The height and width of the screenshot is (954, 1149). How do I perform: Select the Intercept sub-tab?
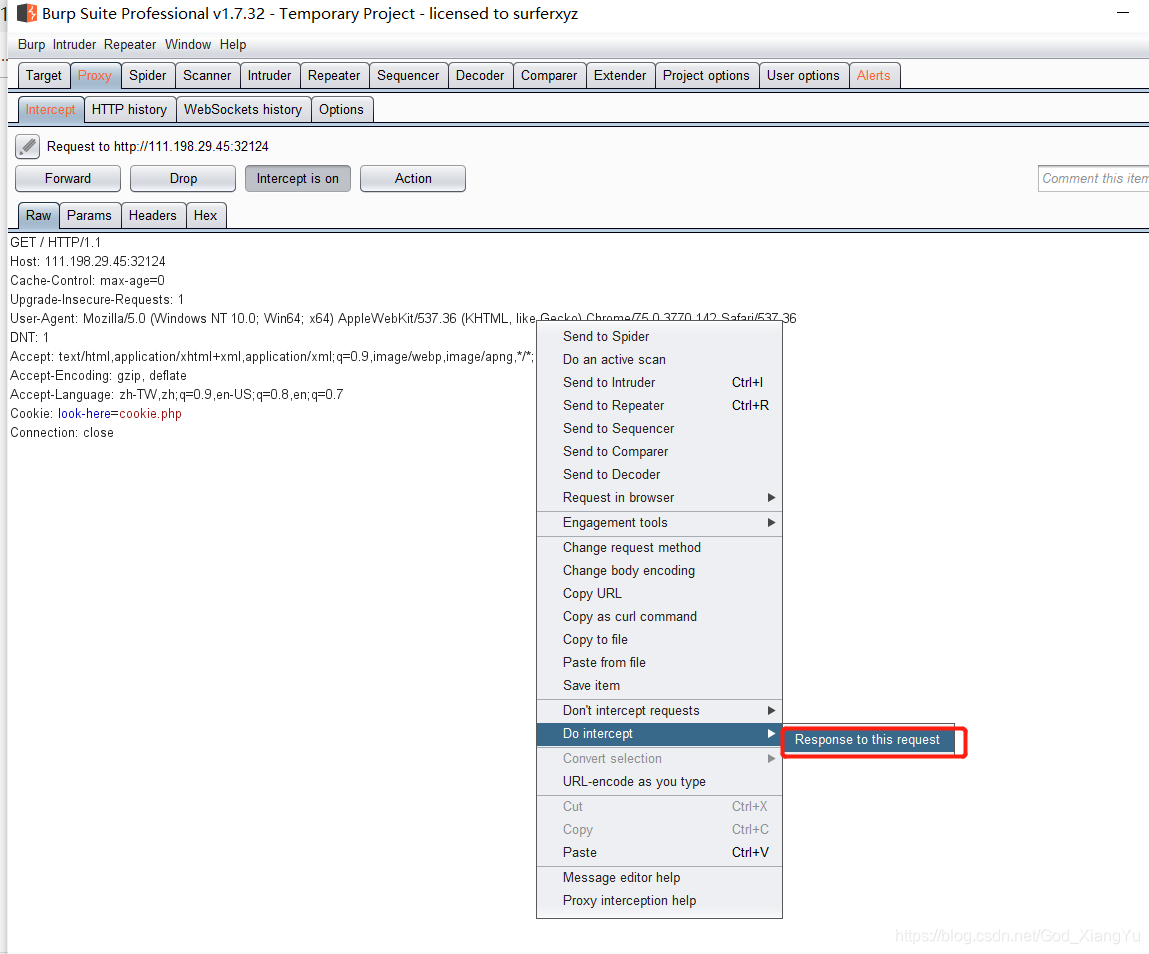tap(51, 110)
